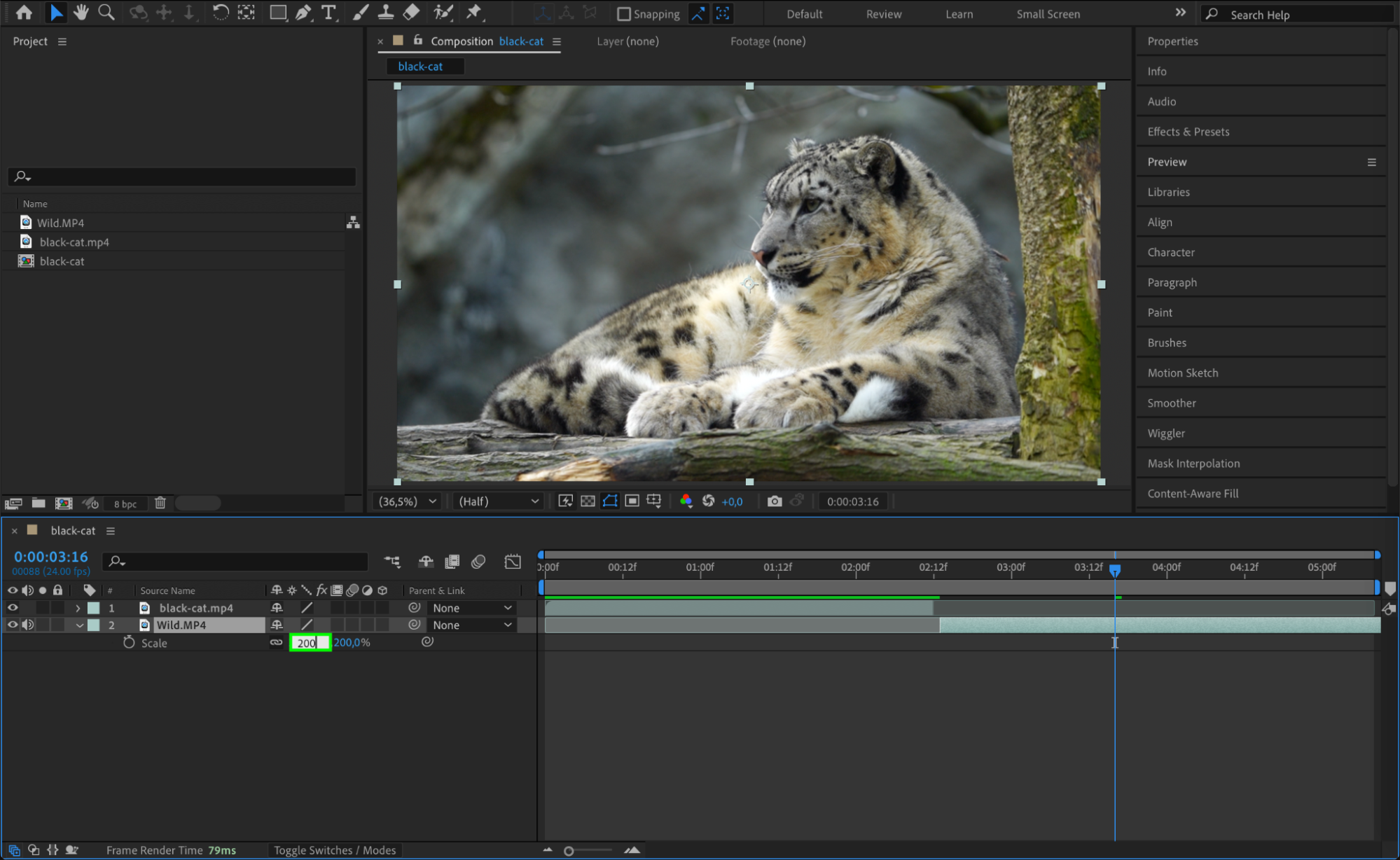1400x860 pixels.
Task: Select the Type tool
Action: coord(328,13)
